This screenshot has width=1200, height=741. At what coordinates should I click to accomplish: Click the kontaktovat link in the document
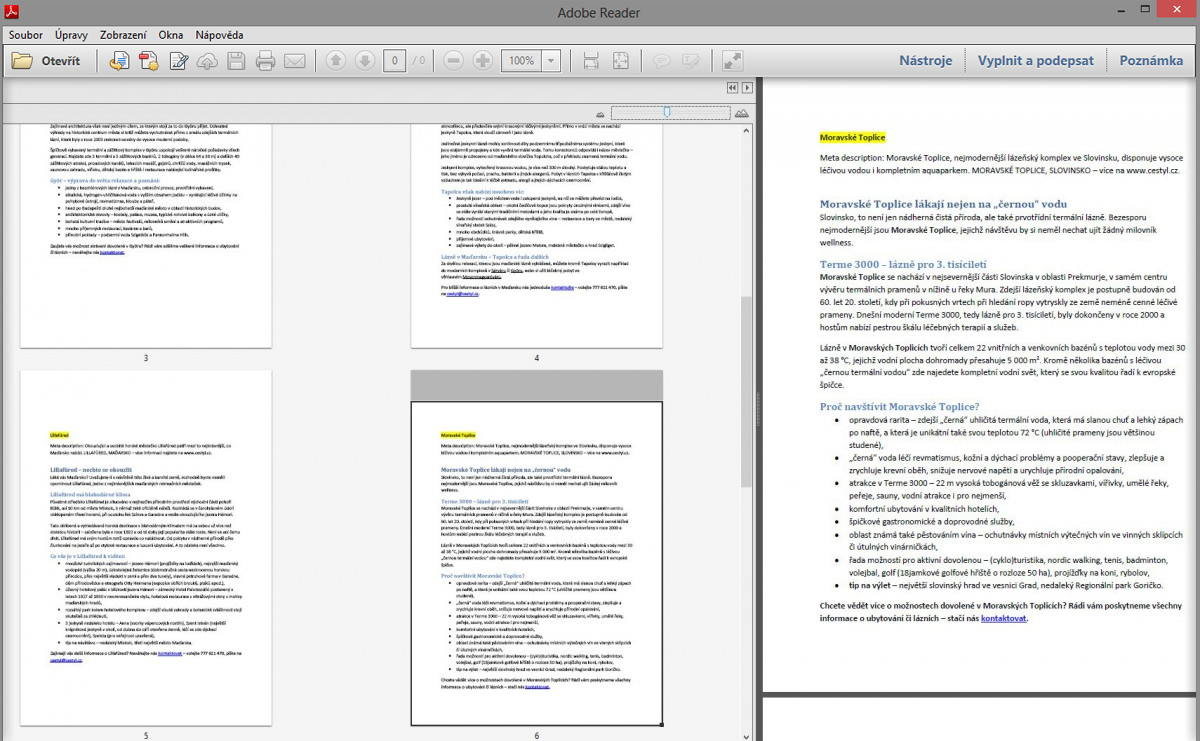pyautogui.click(x=1003, y=618)
